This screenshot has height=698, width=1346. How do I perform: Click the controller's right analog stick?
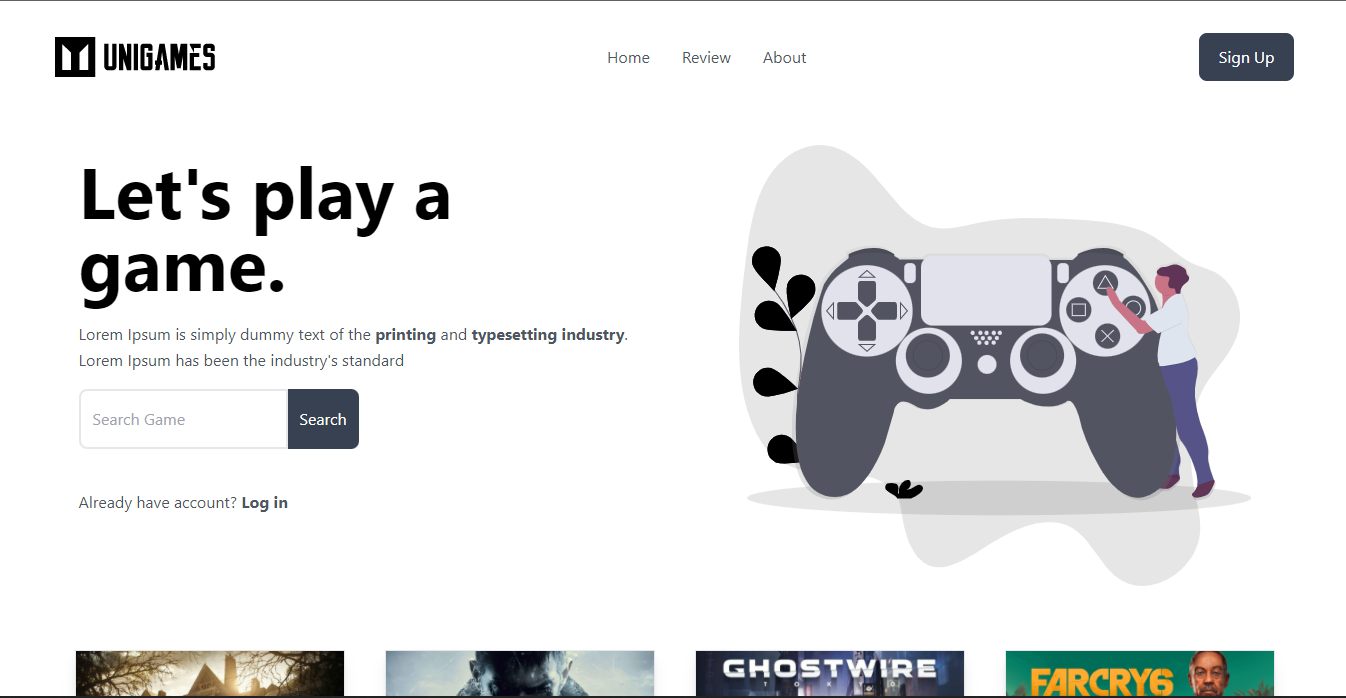[x=1043, y=355]
